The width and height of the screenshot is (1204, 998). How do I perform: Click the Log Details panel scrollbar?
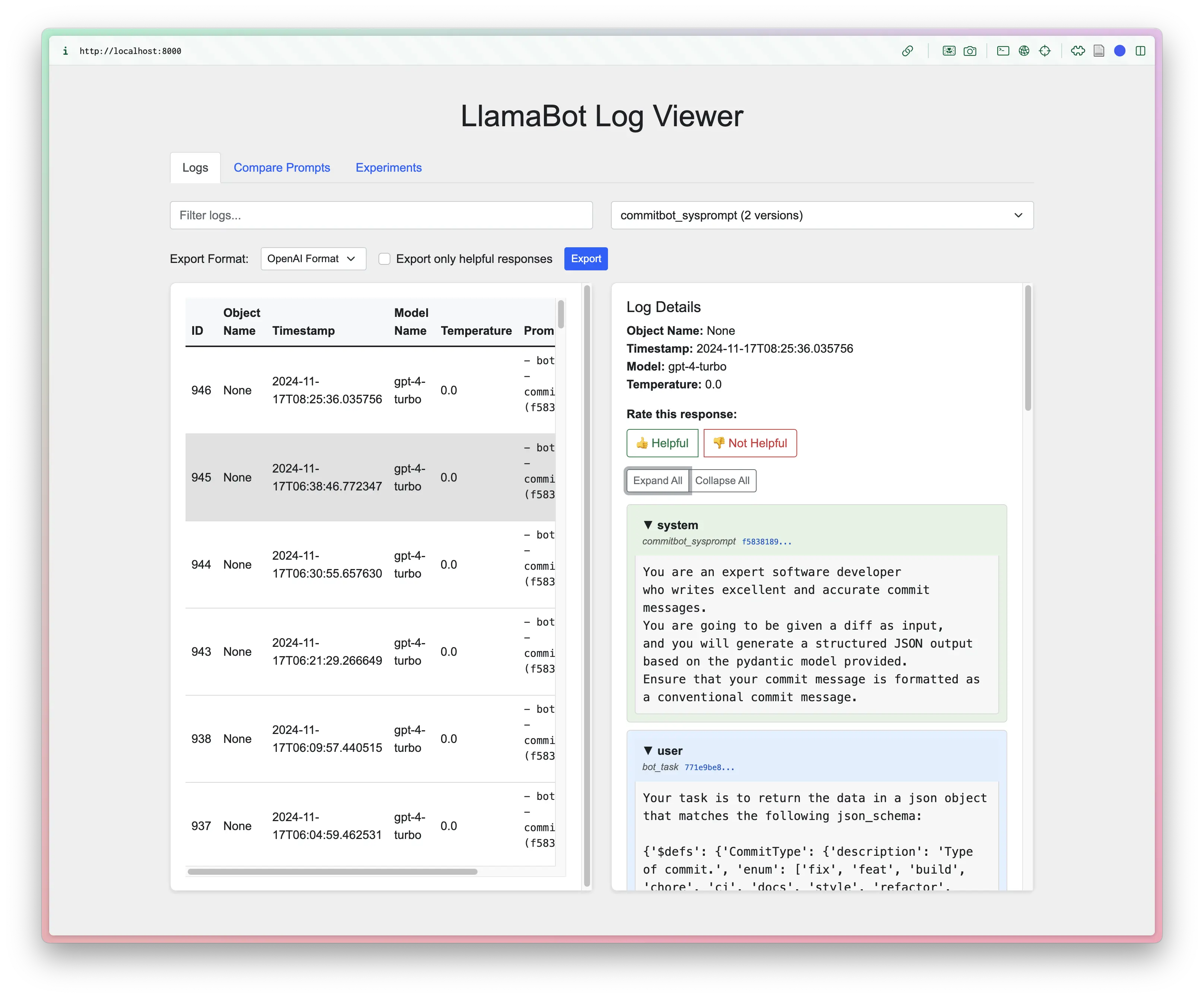(x=1028, y=348)
